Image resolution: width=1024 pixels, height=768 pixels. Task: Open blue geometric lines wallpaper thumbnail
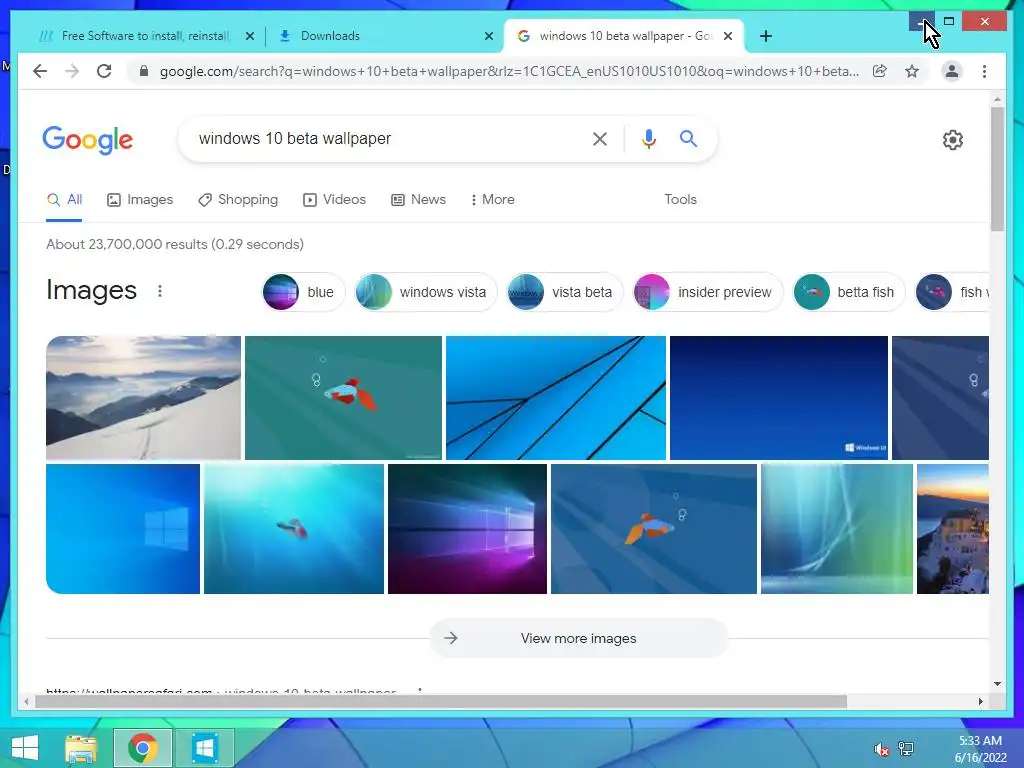pos(556,398)
